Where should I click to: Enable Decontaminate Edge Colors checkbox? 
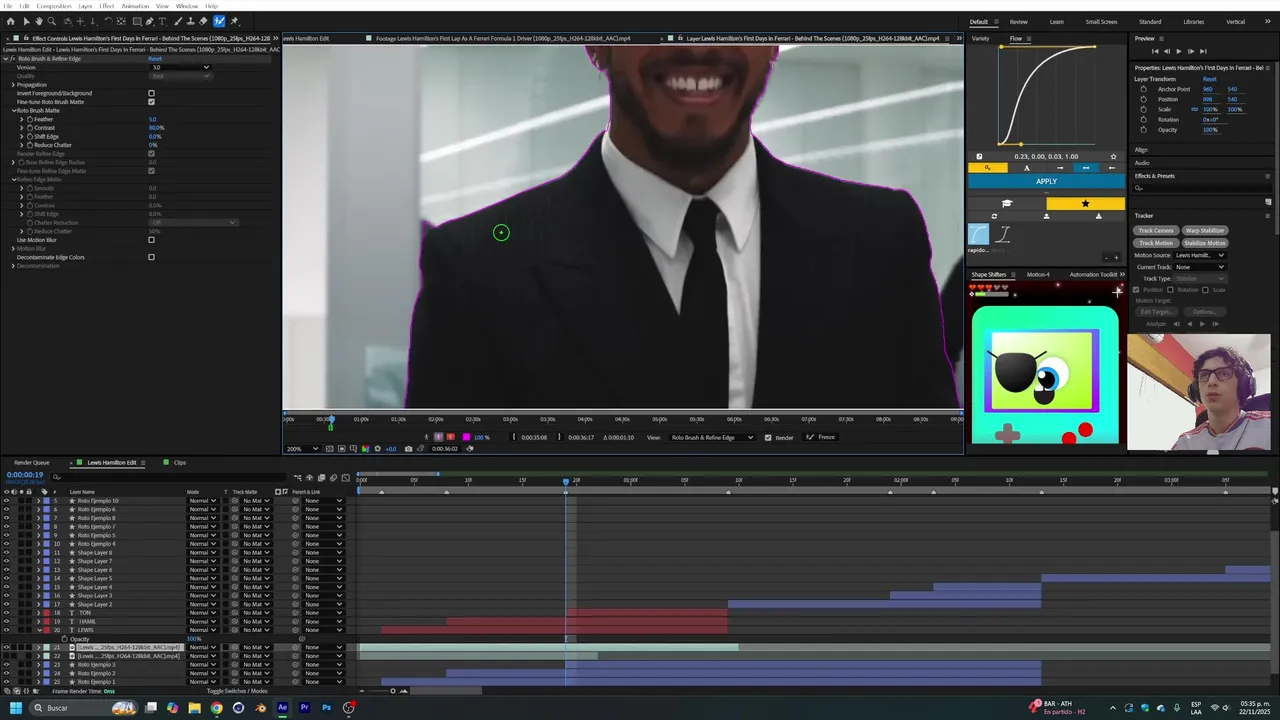pyautogui.click(x=151, y=257)
